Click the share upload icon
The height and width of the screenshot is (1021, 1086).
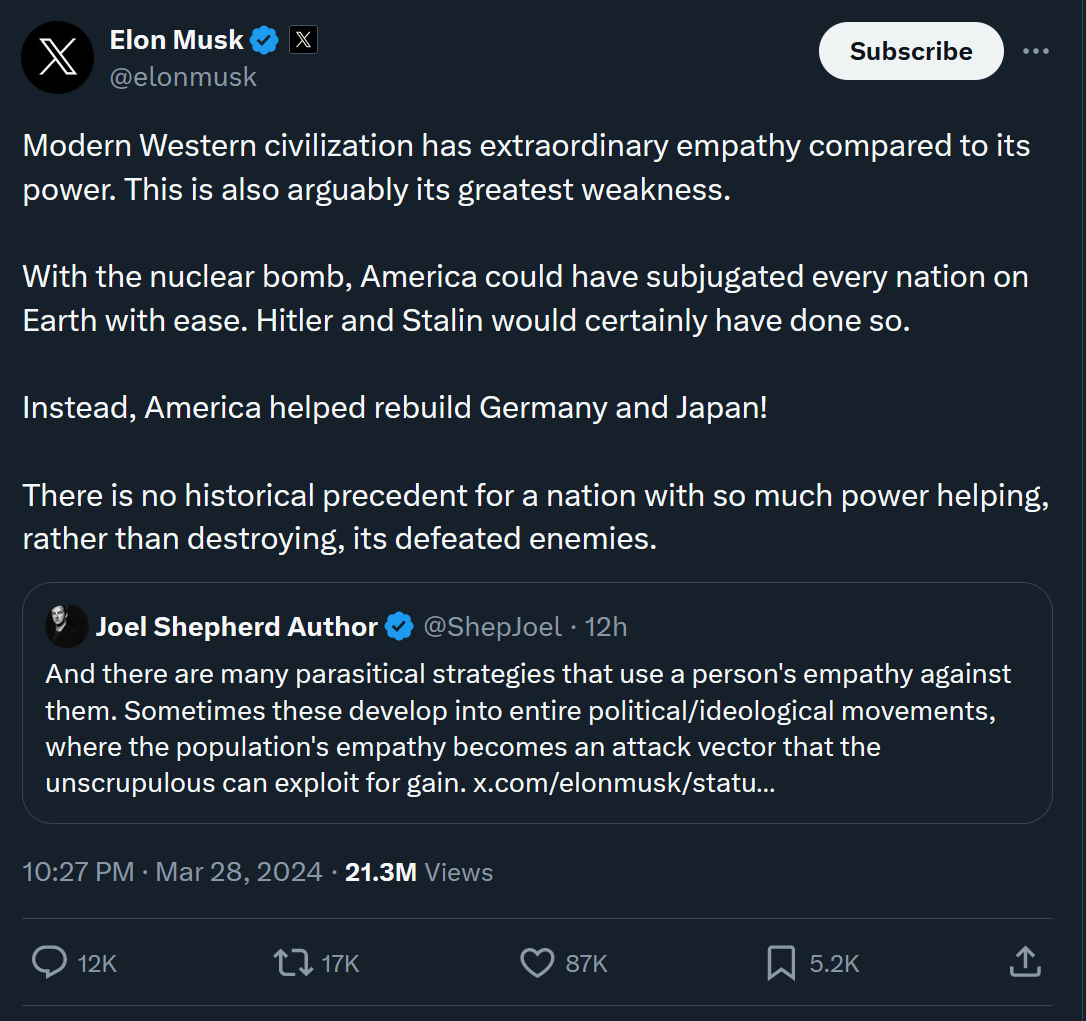[1025, 962]
